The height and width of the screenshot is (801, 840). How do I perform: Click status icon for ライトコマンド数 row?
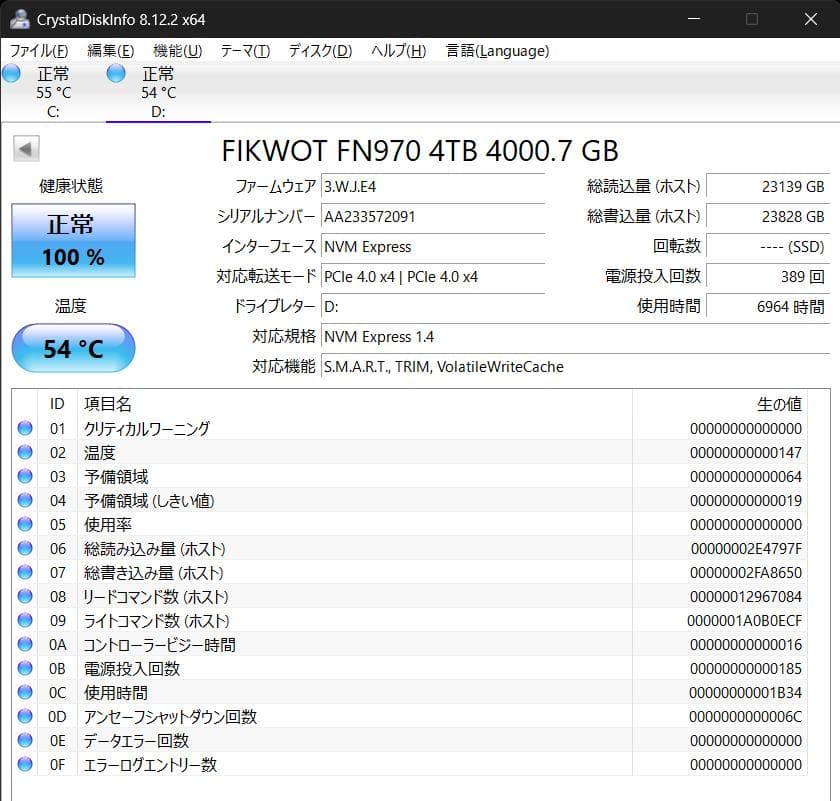[x=25, y=620]
